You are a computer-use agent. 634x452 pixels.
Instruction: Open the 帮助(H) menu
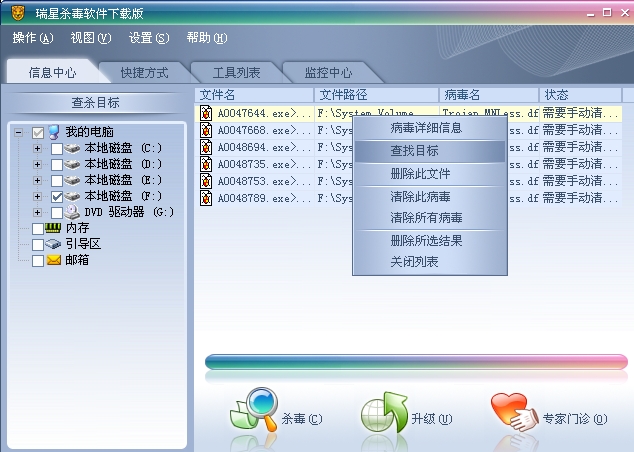(x=207, y=38)
